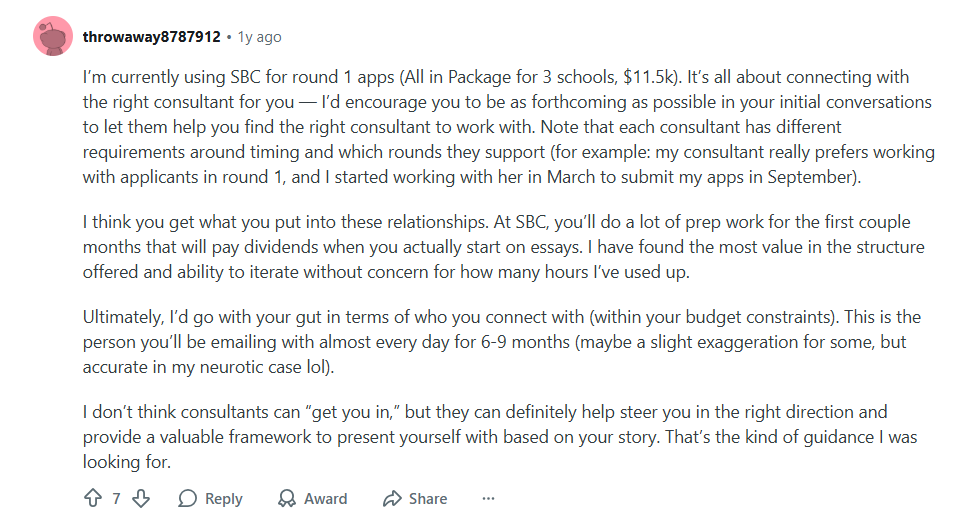
Task: Visit throwaway8787912's user profile
Action: [x=152, y=37]
